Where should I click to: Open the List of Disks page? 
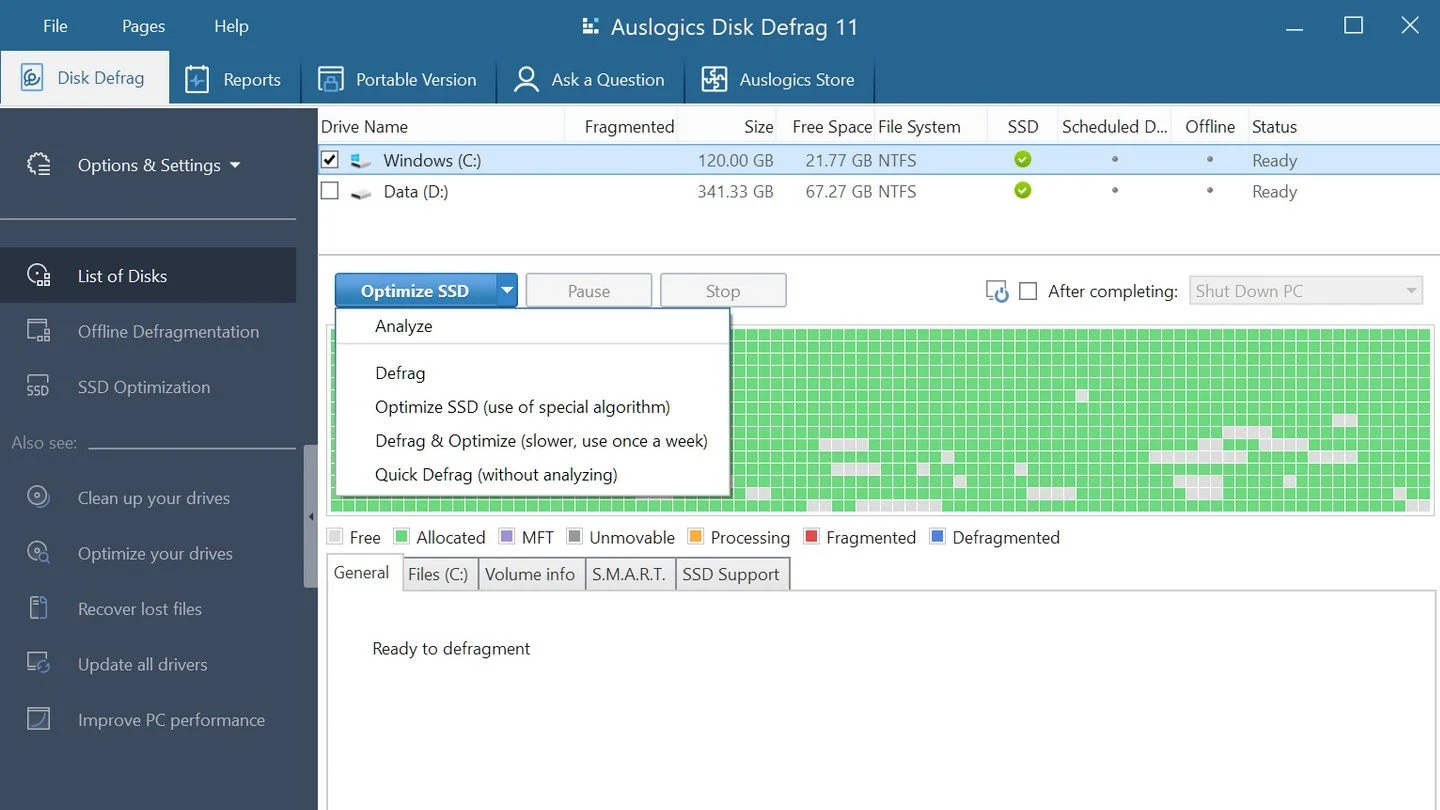coord(148,276)
